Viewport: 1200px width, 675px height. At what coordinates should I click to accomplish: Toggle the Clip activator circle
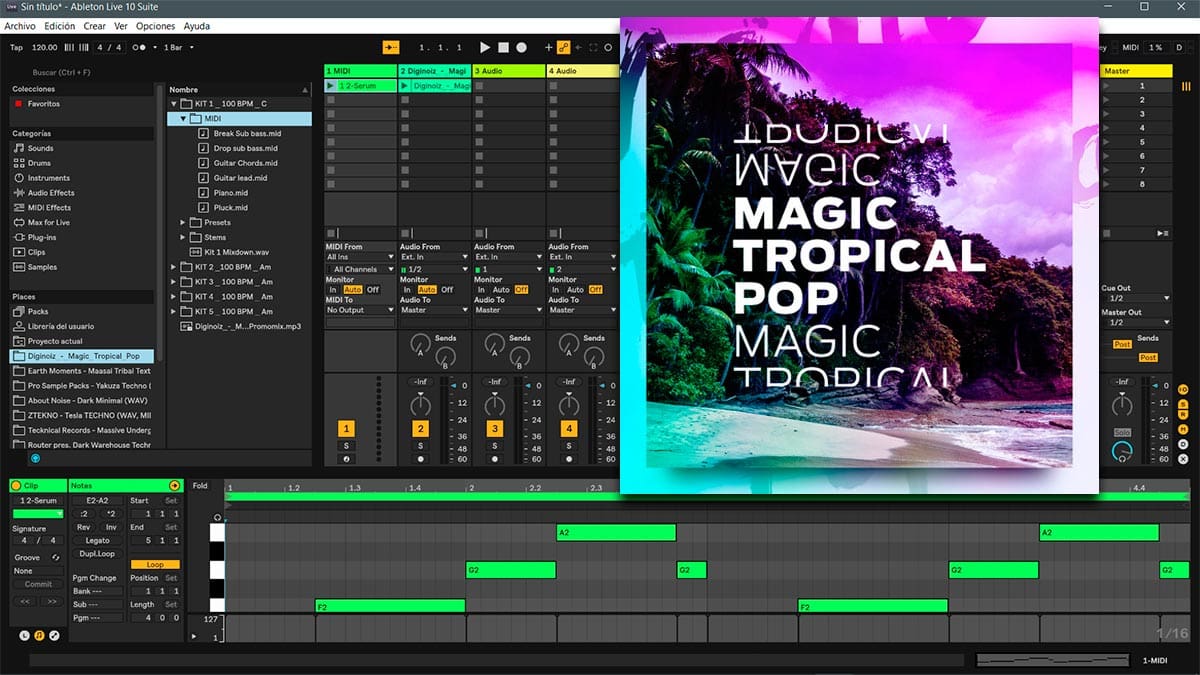16,485
